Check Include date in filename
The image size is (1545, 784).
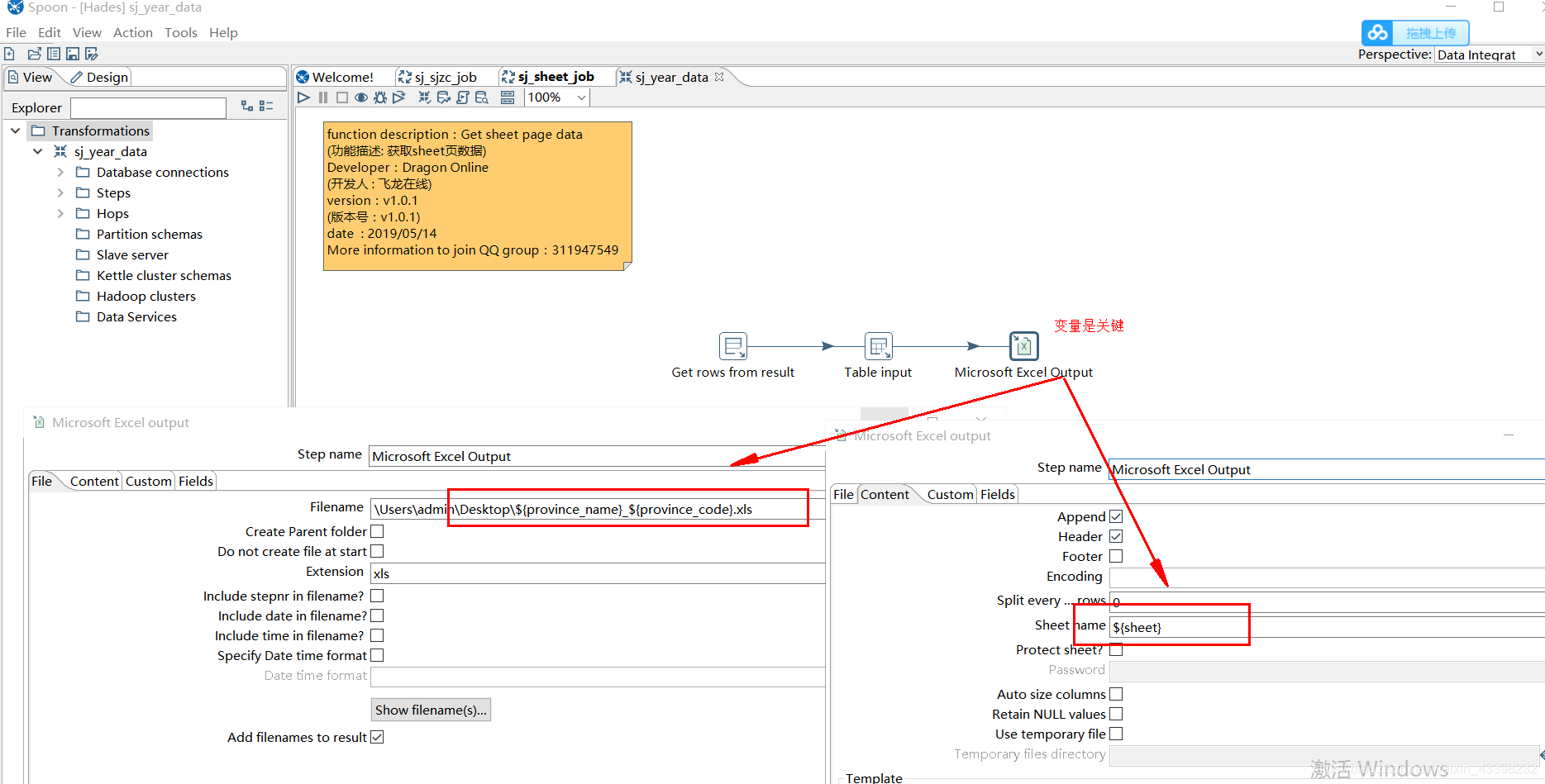point(377,615)
